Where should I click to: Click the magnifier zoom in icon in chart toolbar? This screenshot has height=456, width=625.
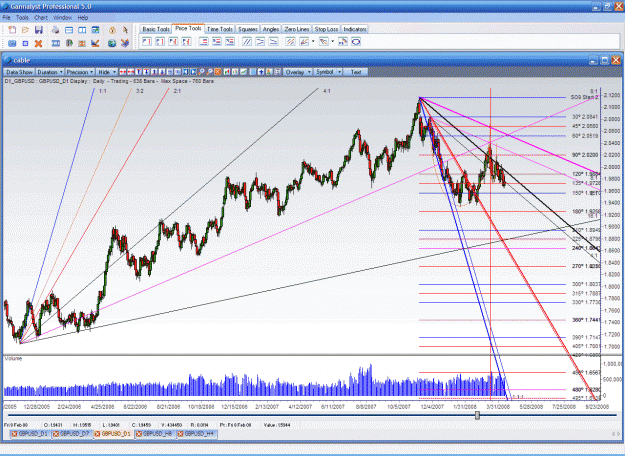click(x=202, y=72)
